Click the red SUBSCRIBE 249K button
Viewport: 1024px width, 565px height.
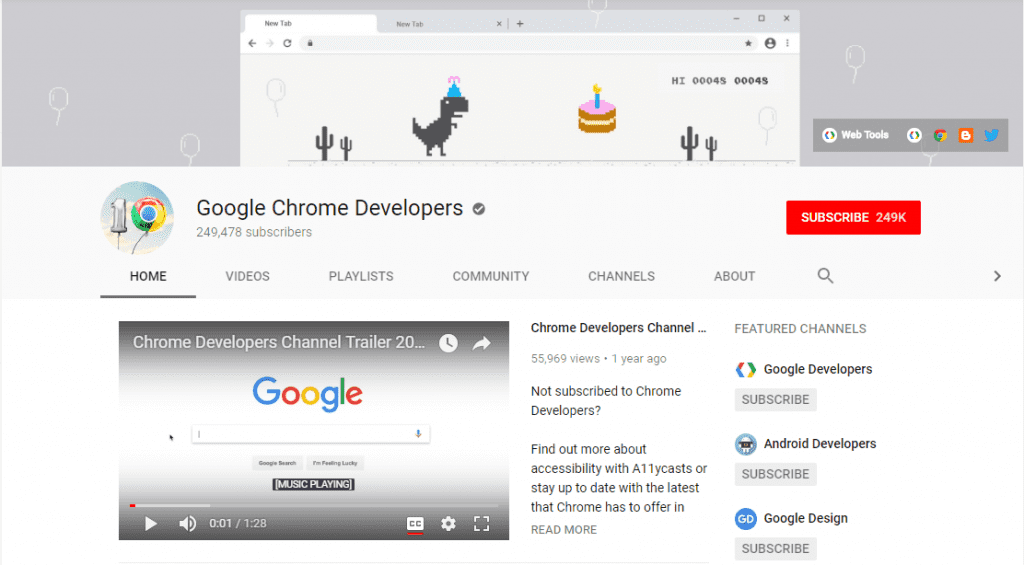click(853, 218)
